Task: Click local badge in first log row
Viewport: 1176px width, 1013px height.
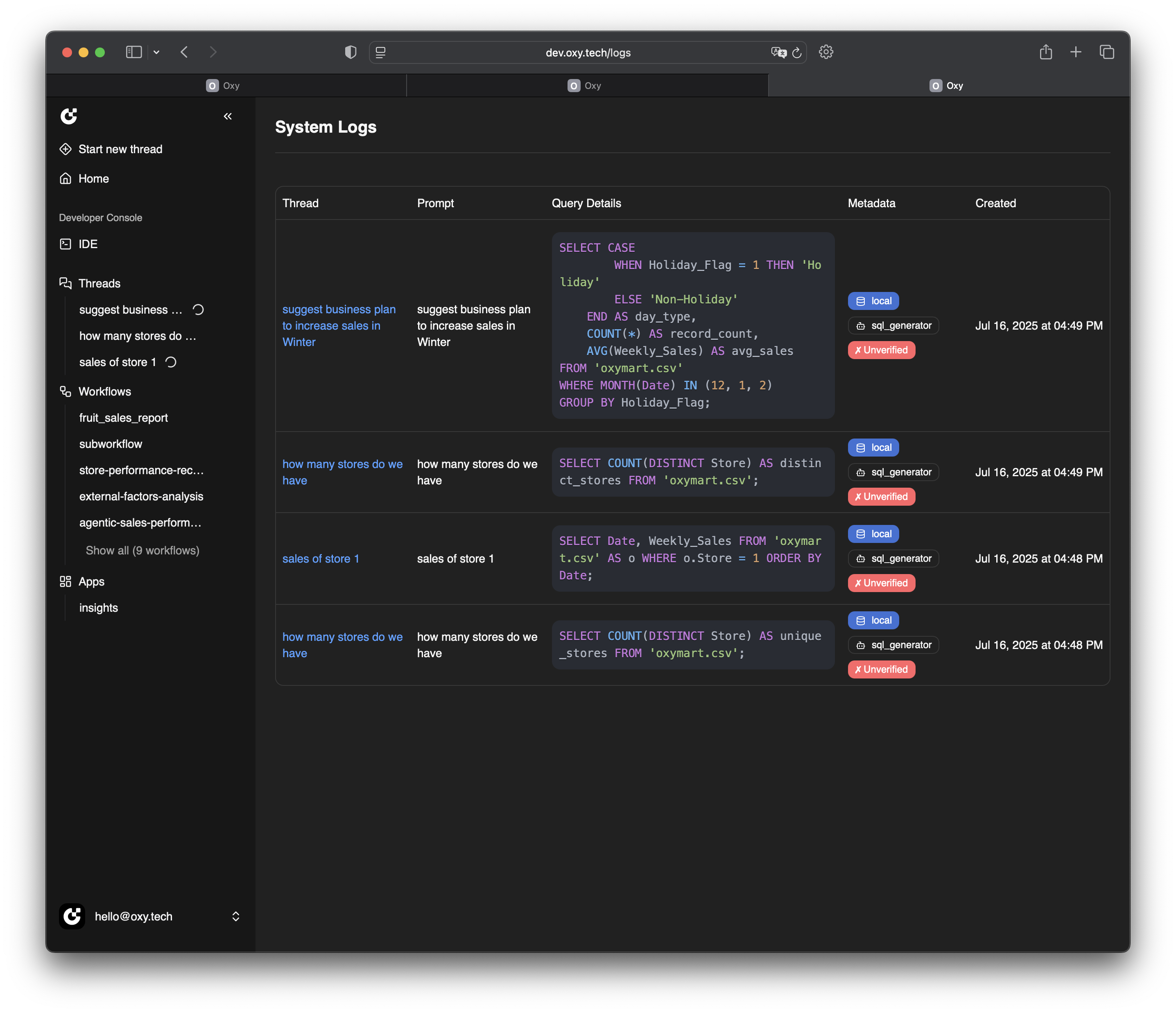Action: (x=873, y=301)
